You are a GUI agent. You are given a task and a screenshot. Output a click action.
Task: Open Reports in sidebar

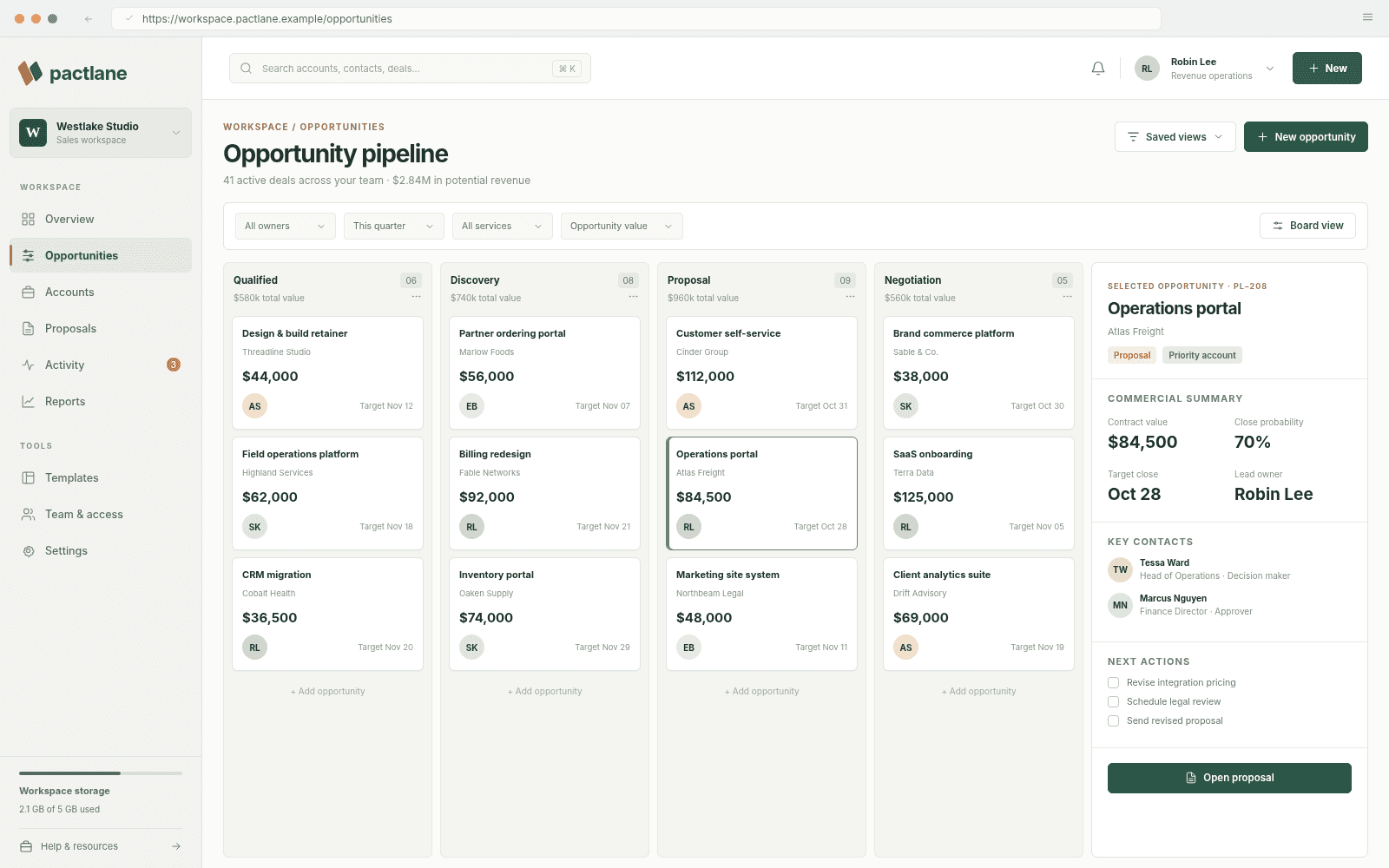[101, 401]
